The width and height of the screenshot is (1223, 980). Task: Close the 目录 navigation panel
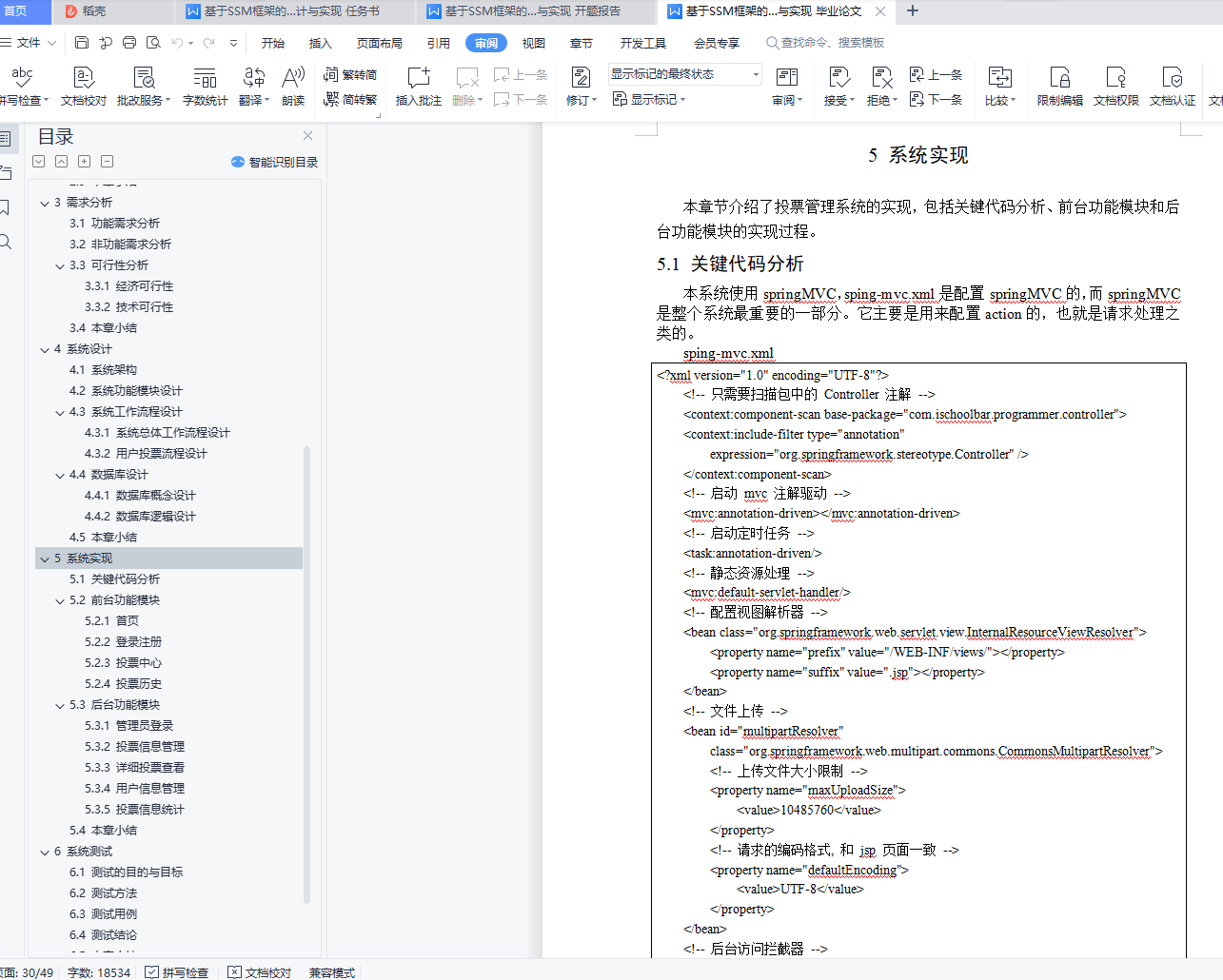pyautogui.click(x=307, y=136)
